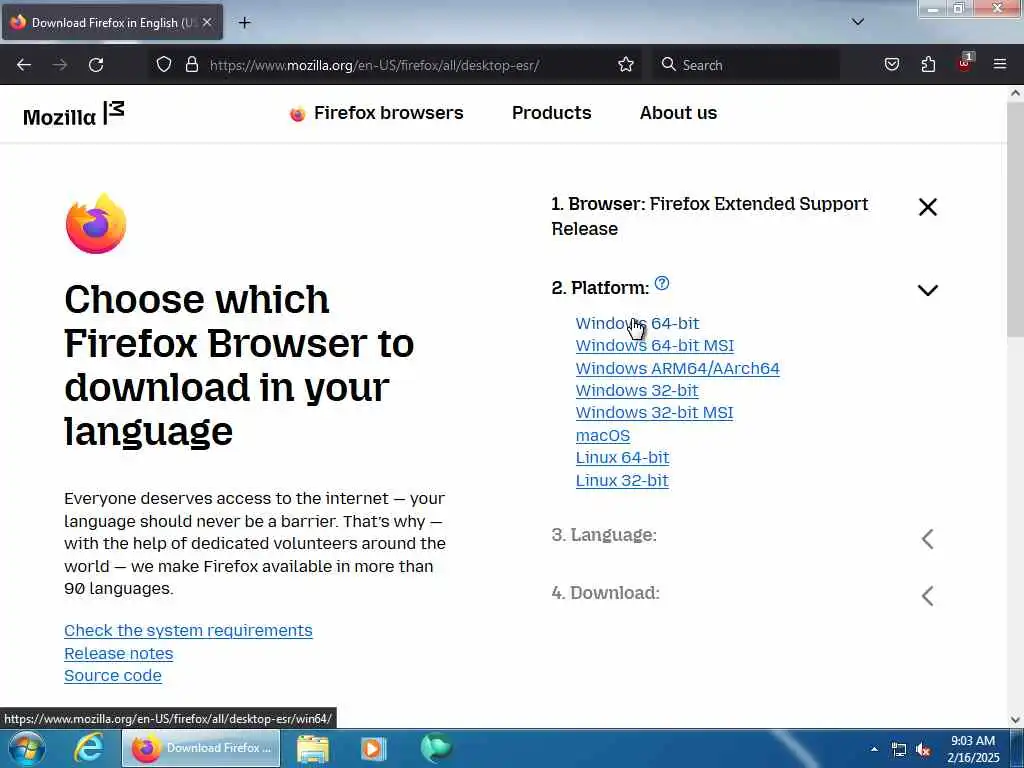Bookmark this page with the star icon
The image size is (1024, 768).
tap(626, 65)
